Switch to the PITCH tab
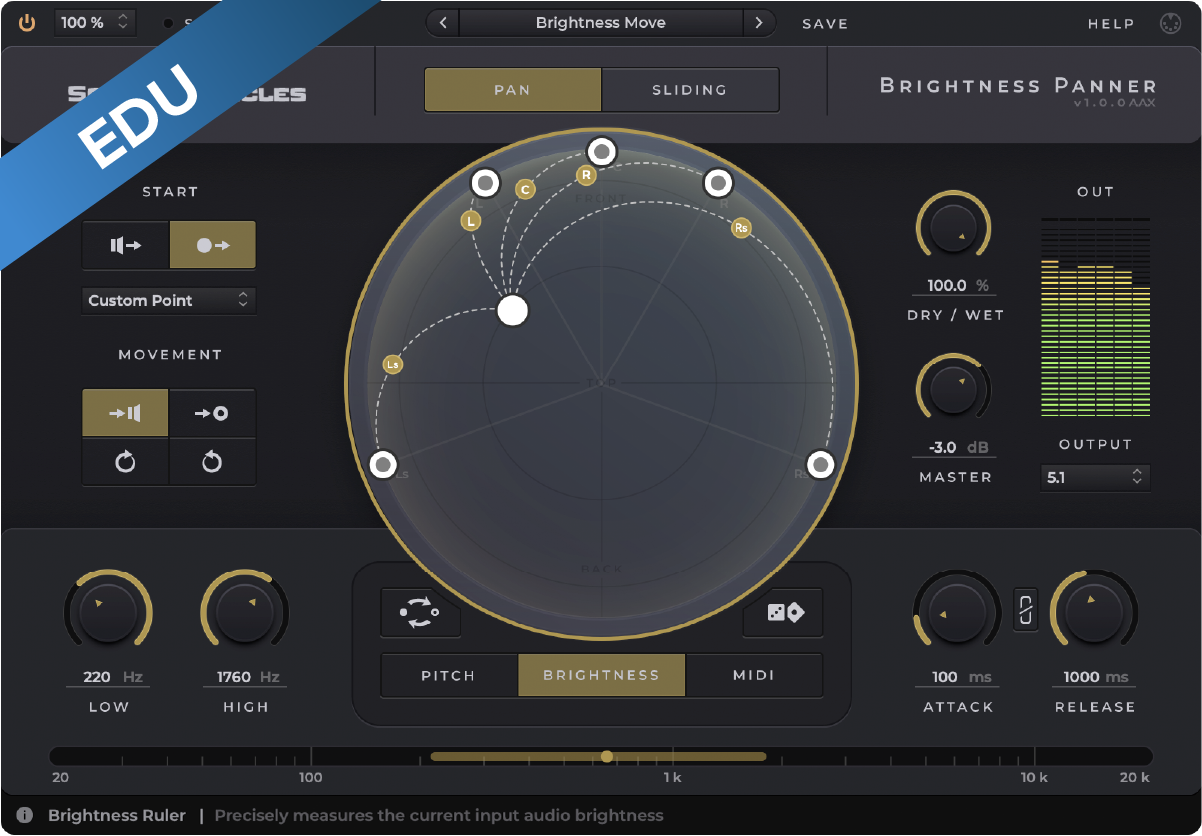Viewport: 1202px width, 836px height. [x=448, y=676]
